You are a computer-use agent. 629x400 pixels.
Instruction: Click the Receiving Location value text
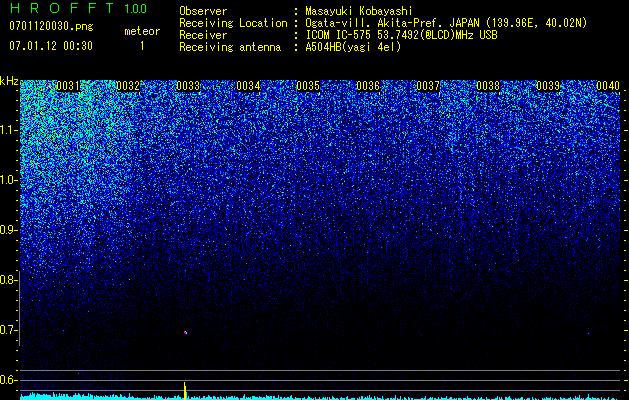point(446,23)
